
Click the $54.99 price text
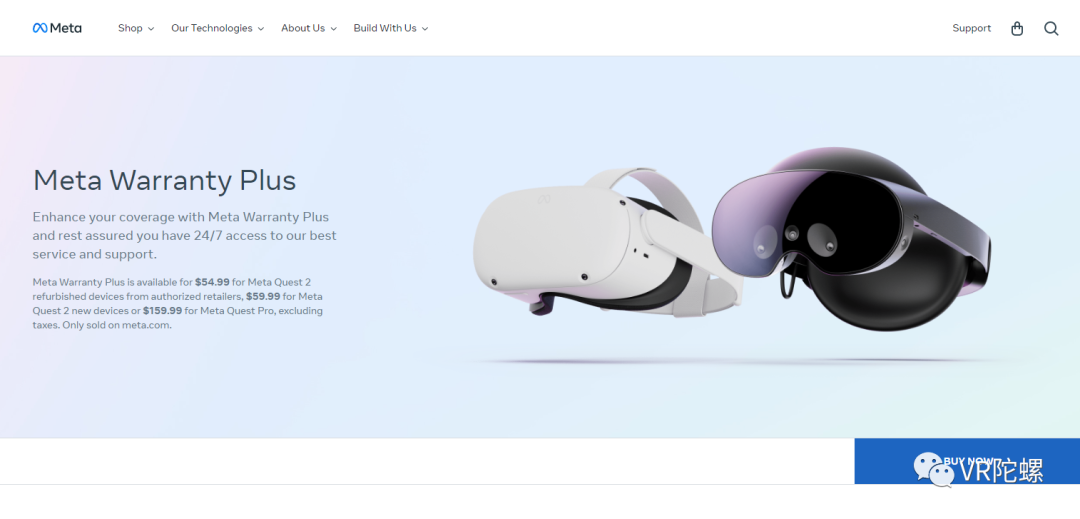click(x=213, y=282)
